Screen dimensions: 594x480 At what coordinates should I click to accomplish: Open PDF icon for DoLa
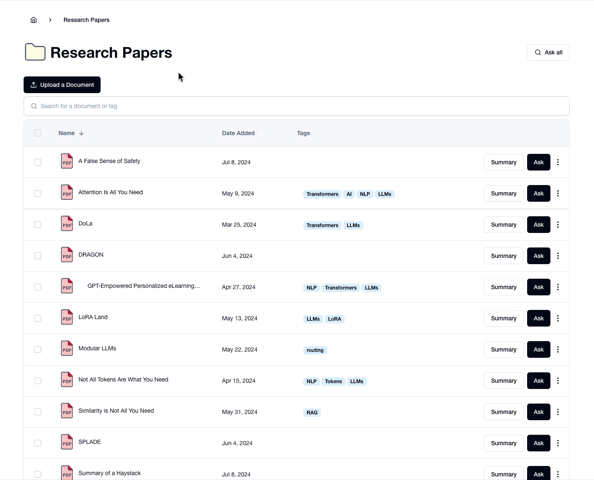tap(67, 224)
